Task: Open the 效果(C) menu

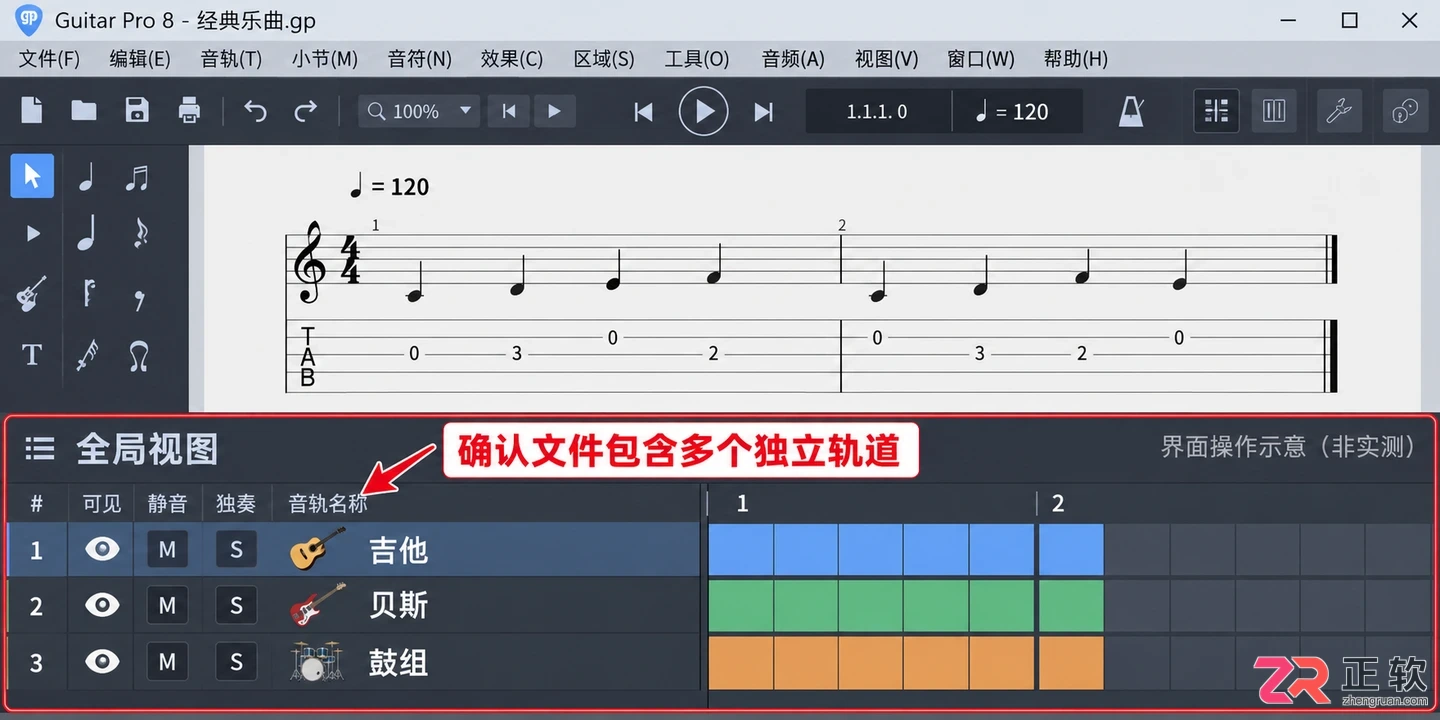Action: tap(511, 59)
